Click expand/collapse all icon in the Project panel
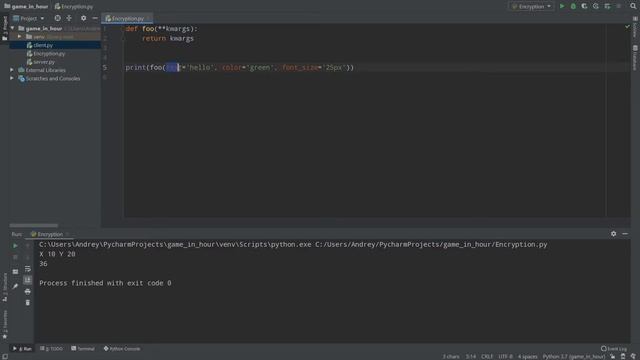The width and height of the screenshot is (640, 360). click(69, 18)
